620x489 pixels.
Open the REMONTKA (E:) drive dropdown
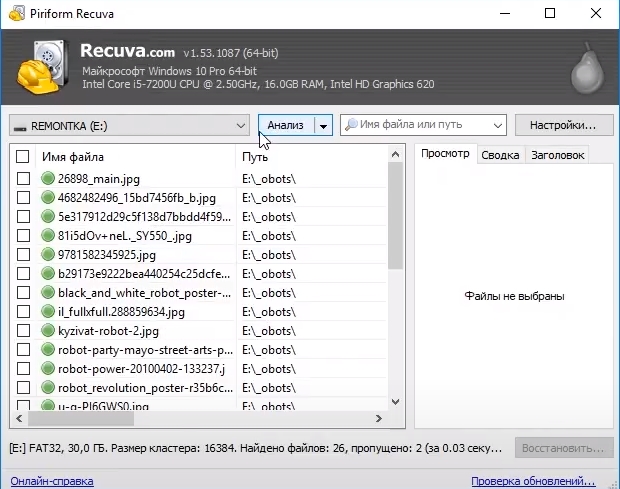(x=129, y=126)
